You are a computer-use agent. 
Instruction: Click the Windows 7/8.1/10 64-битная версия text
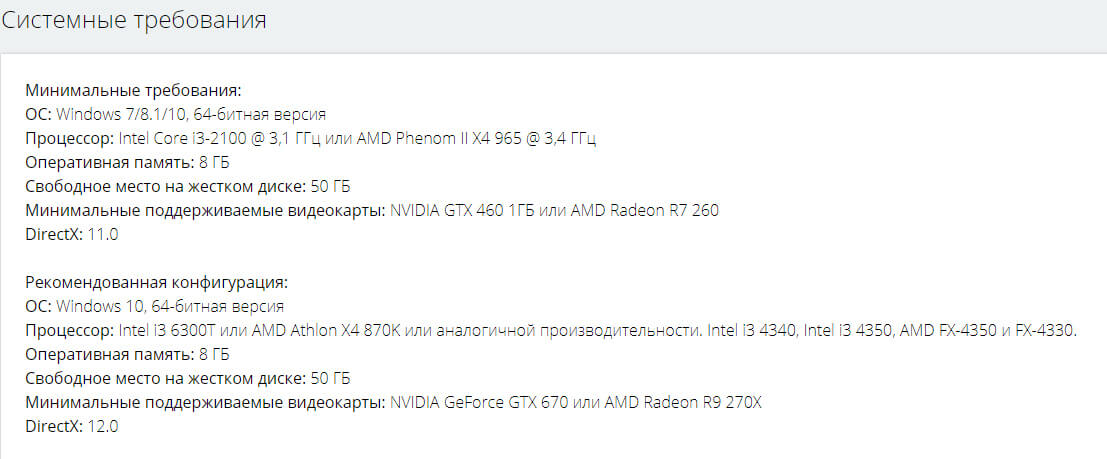(x=191, y=114)
